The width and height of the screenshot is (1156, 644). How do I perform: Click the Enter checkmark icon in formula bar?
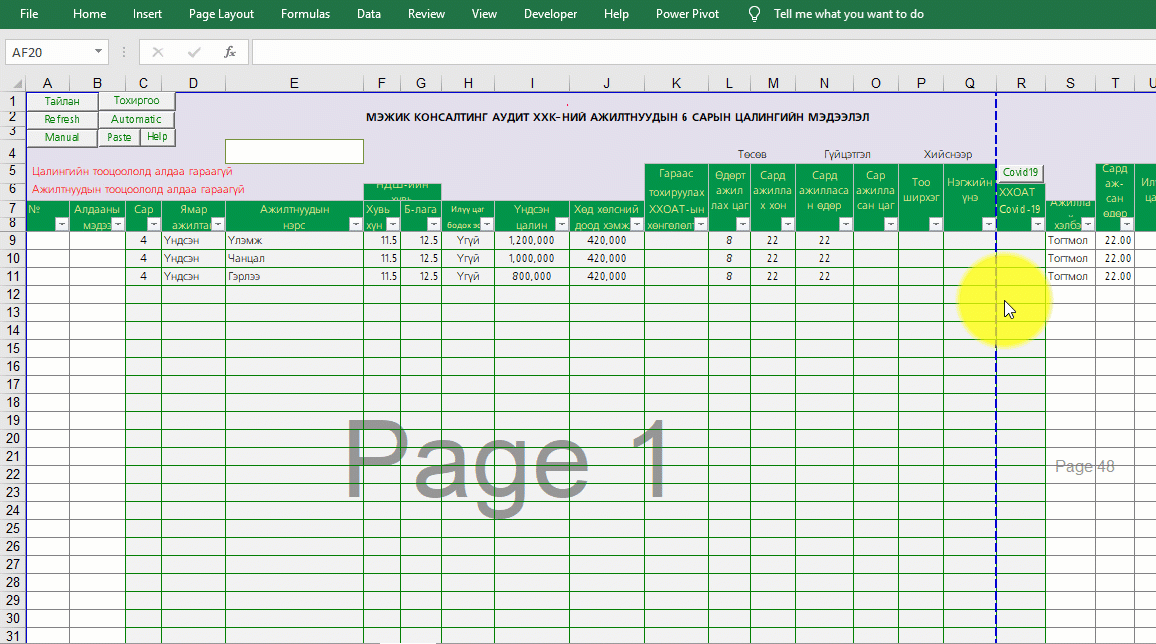pyautogui.click(x=194, y=52)
